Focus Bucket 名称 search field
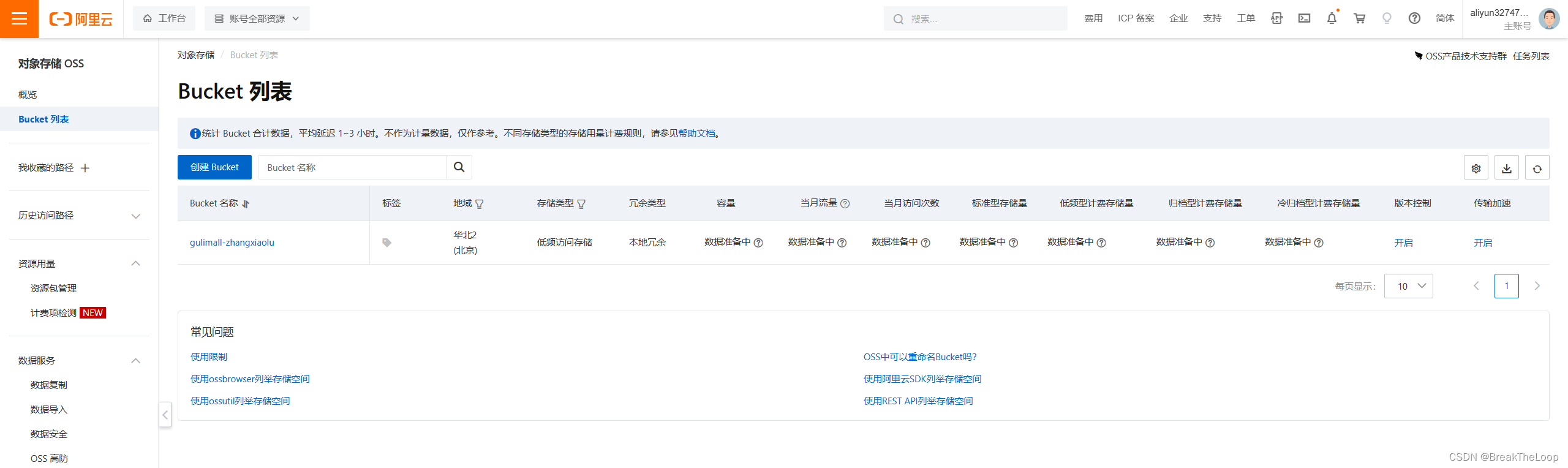The height and width of the screenshot is (468, 1568). click(352, 167)
